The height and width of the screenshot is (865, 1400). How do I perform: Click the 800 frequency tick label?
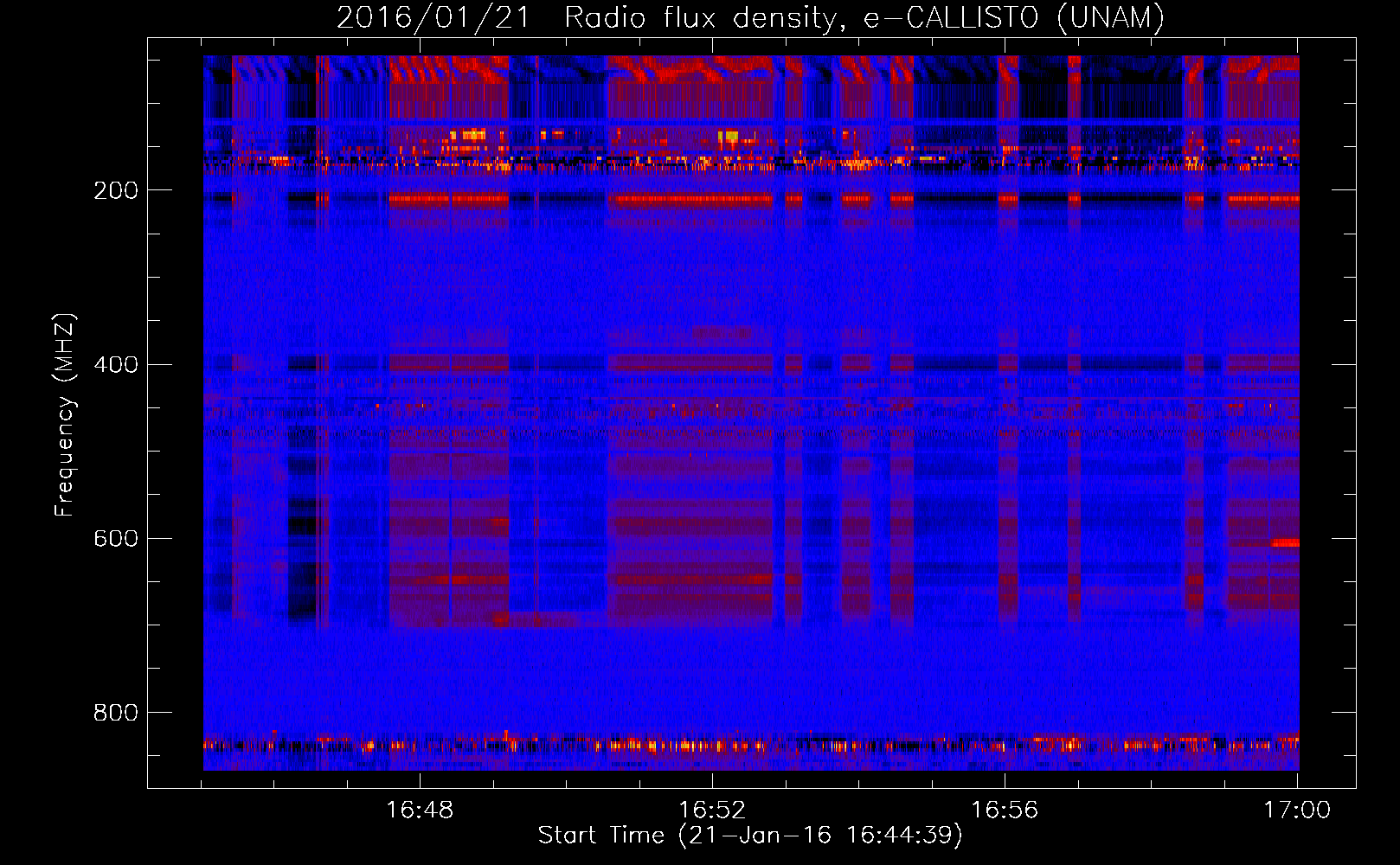coord(116,713)
